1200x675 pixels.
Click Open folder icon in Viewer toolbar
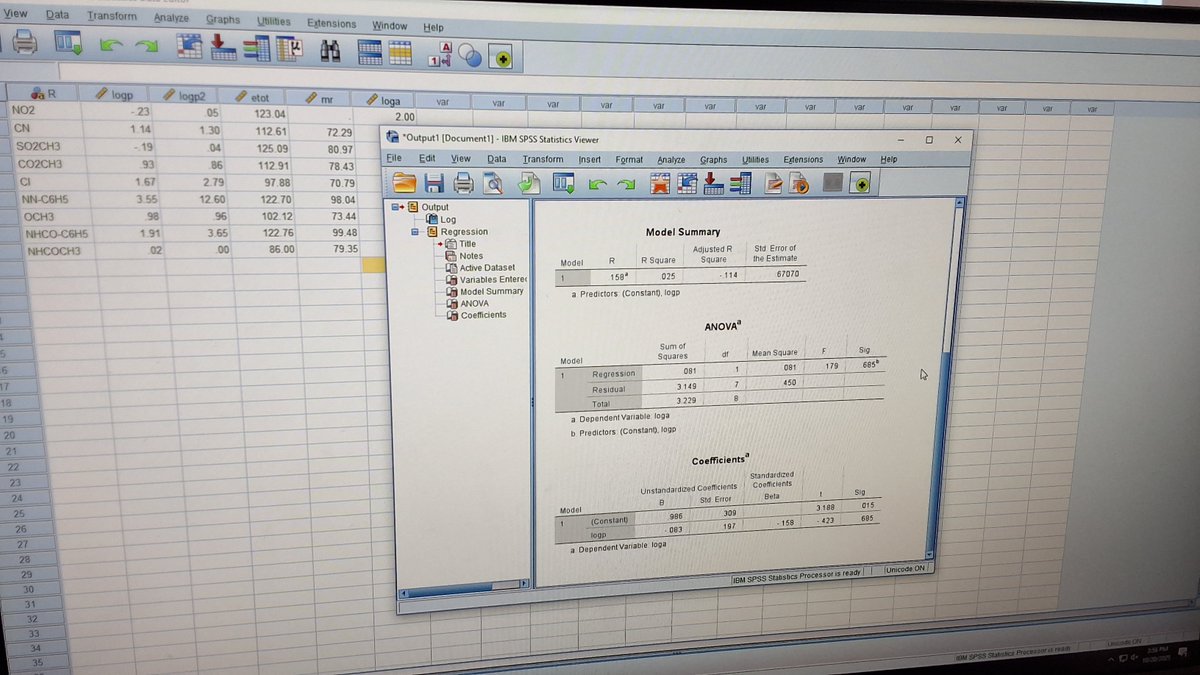click(405, 183)
